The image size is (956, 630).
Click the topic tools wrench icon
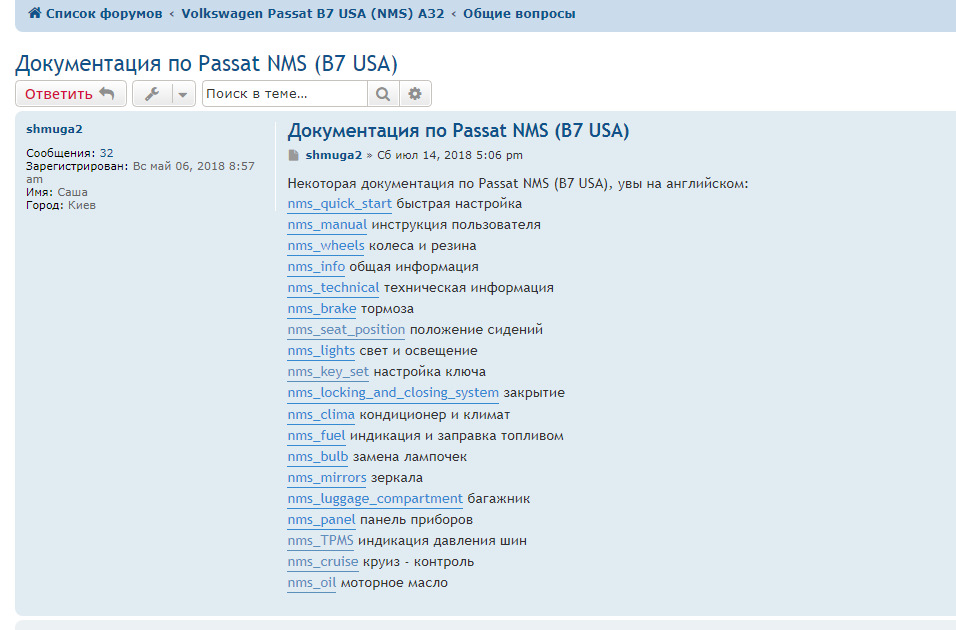pos(152,94)
